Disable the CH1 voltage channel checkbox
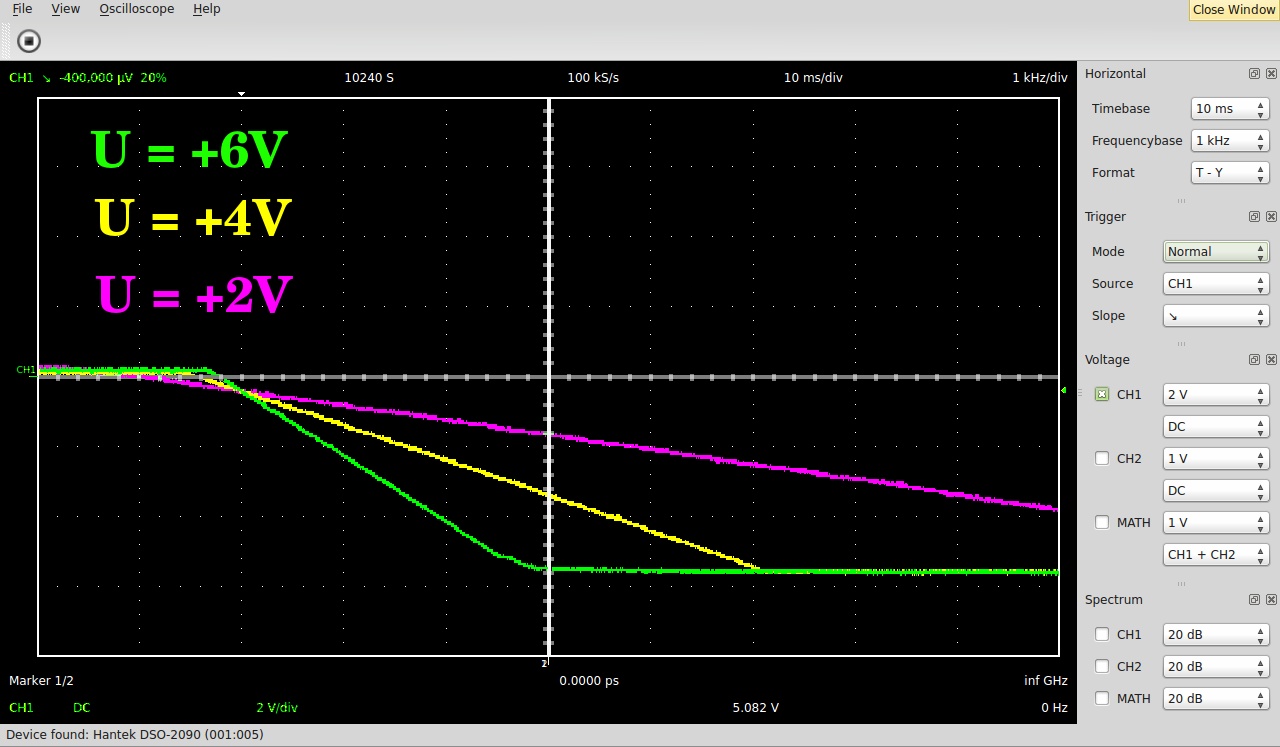 click(x=1102, y=395)
